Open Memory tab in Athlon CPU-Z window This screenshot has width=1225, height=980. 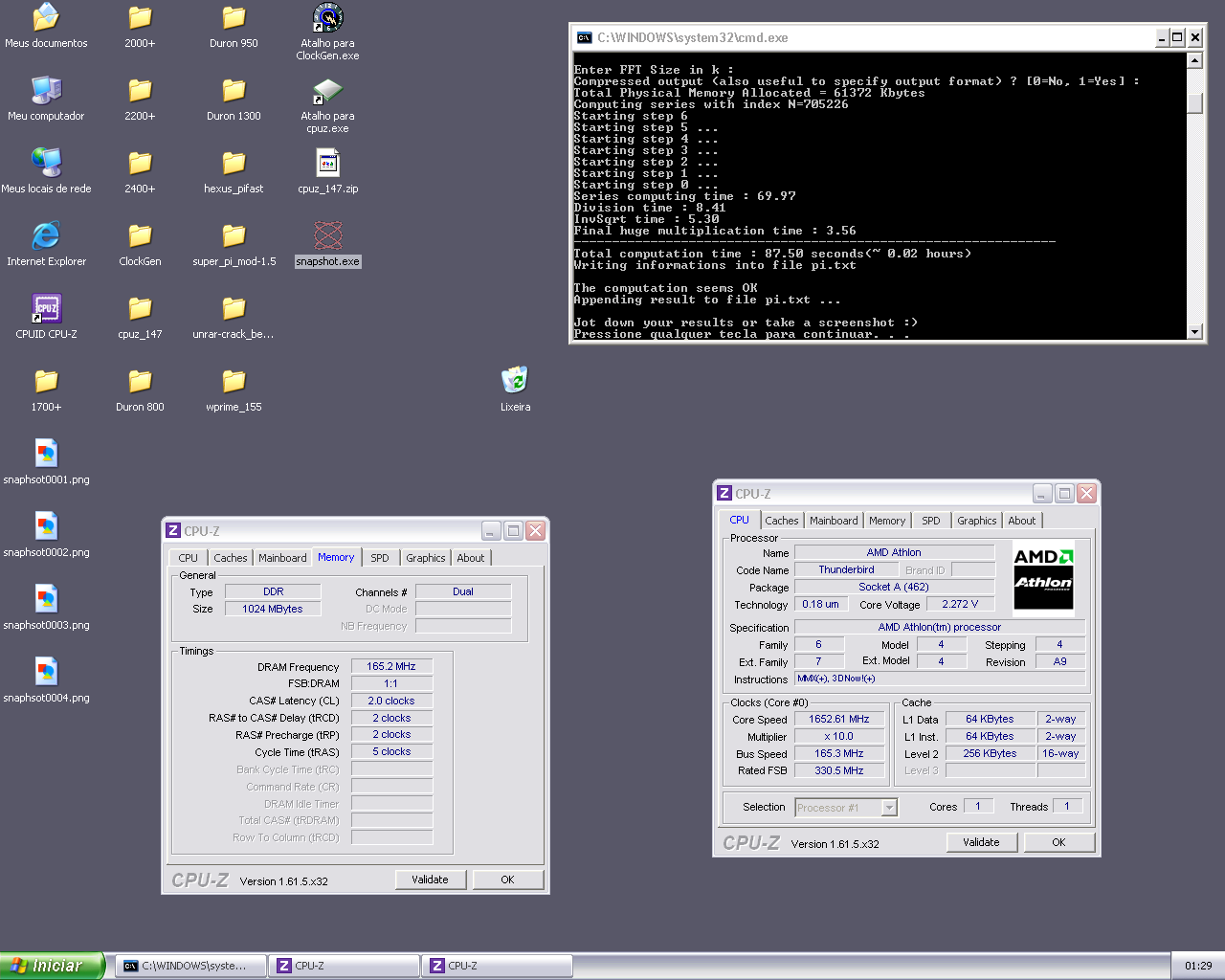[x=887, y=521]
